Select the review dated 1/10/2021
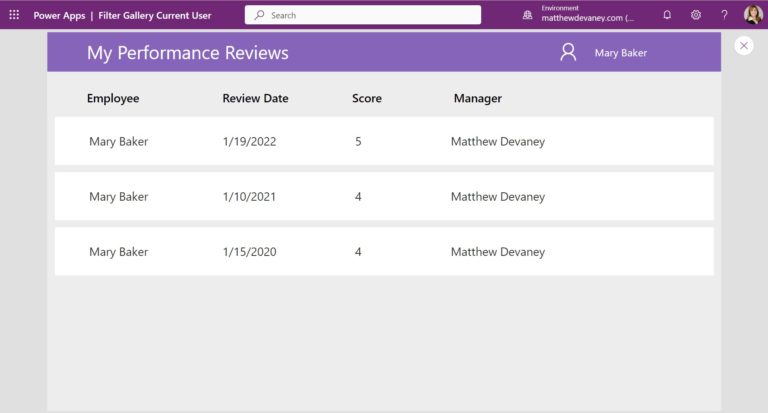Screen dimensions: 768x413 click(249, 197)
